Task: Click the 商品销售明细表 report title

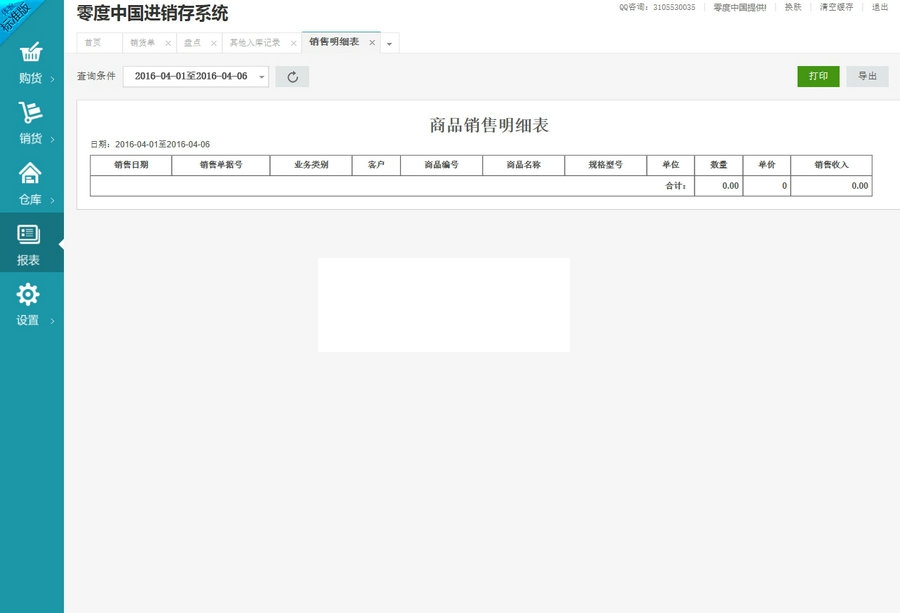Action: [x=489, y=125]
